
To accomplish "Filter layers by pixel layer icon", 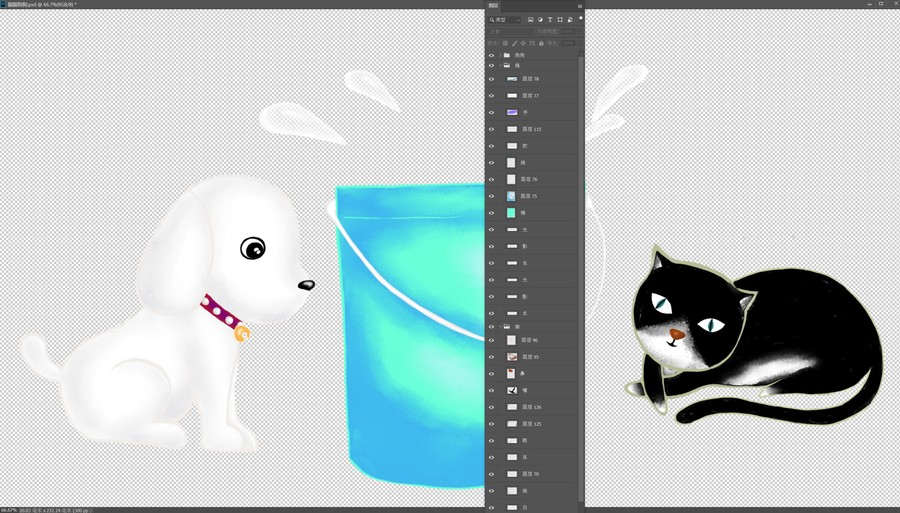I will (x=530, y=20).
